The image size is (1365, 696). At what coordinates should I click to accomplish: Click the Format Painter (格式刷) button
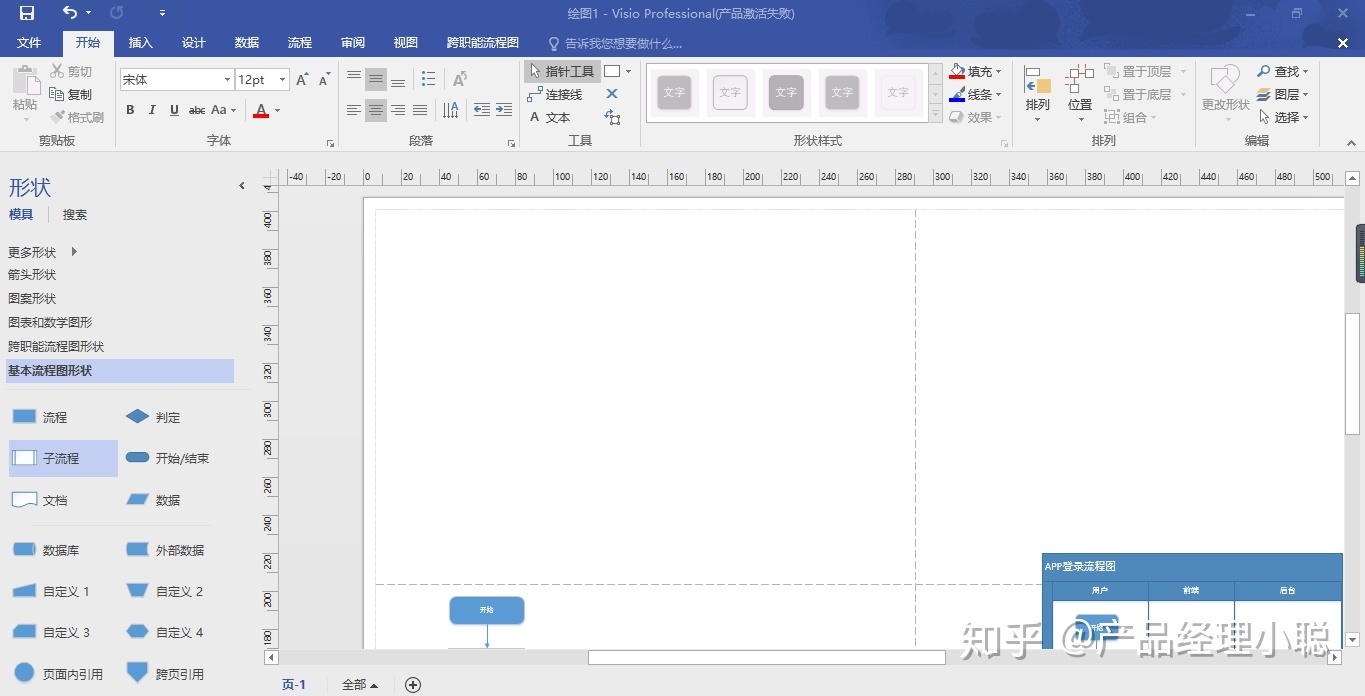(x=77, y=118)
